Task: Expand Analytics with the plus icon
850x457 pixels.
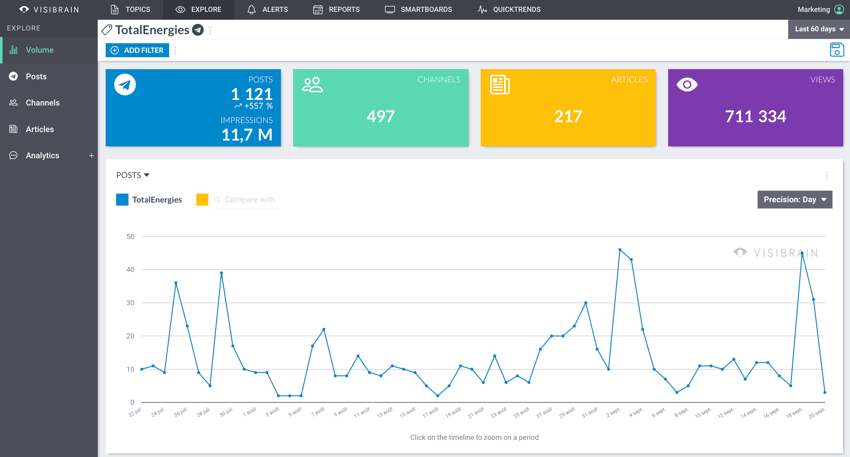Action: (91, 156)
